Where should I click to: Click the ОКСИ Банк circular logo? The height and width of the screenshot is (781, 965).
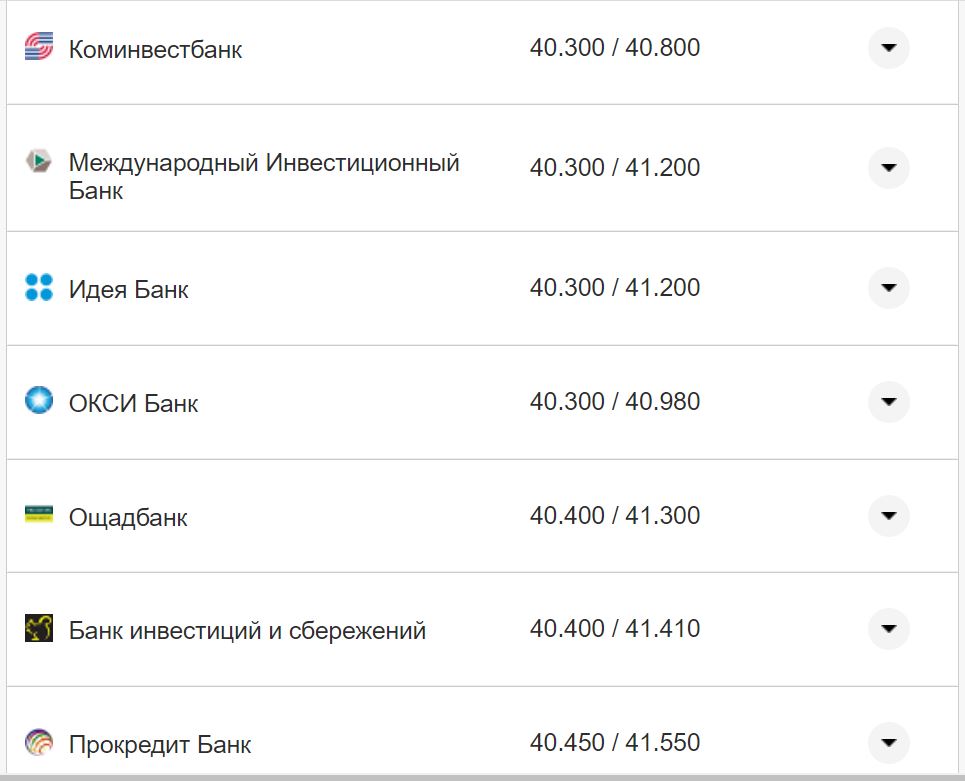38,402
